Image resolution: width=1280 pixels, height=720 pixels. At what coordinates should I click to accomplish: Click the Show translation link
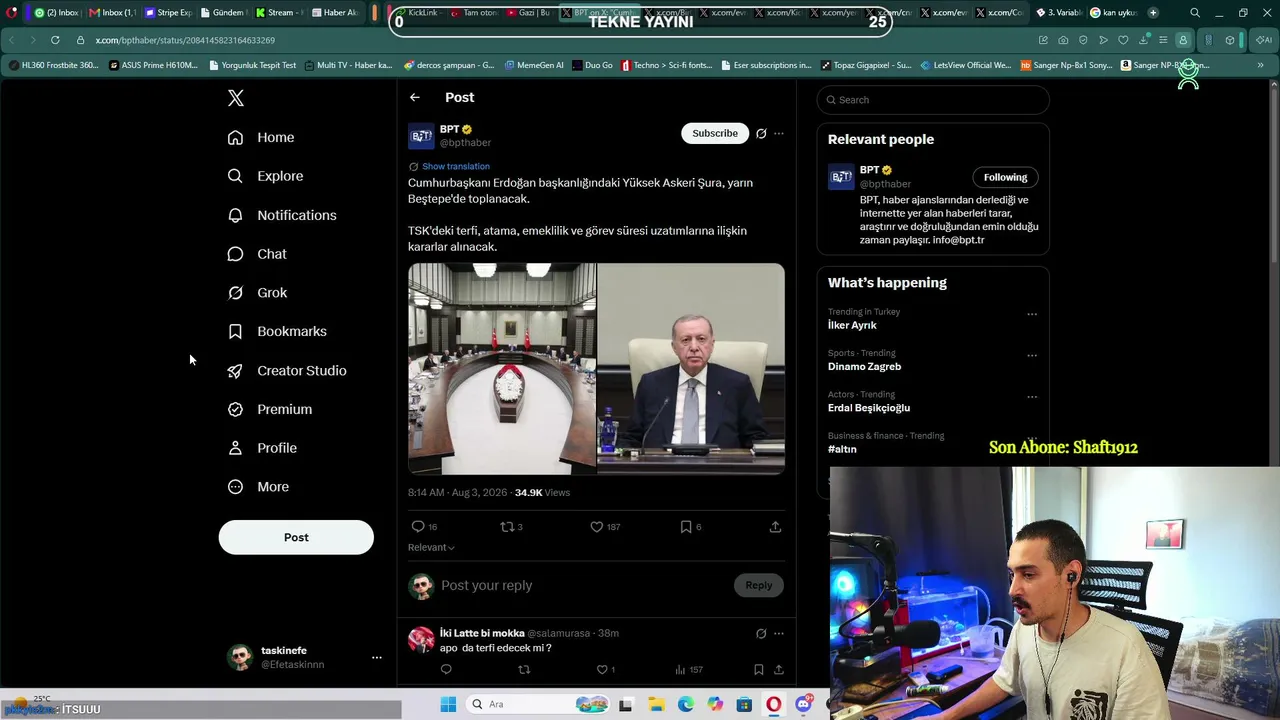[456, 166]
